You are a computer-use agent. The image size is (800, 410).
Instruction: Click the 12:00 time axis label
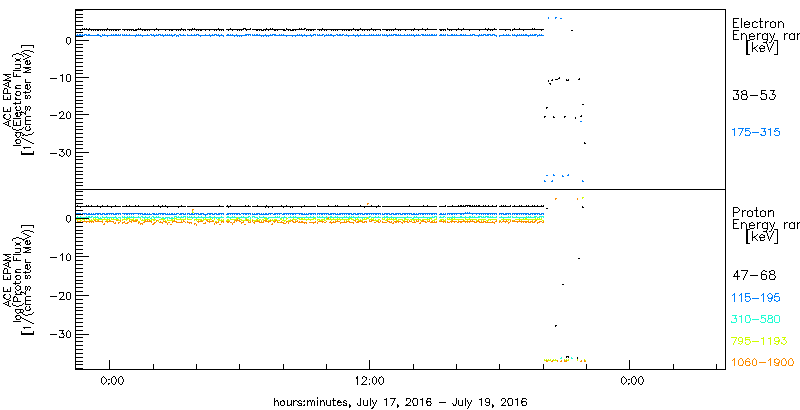click(x=369, y=380)
